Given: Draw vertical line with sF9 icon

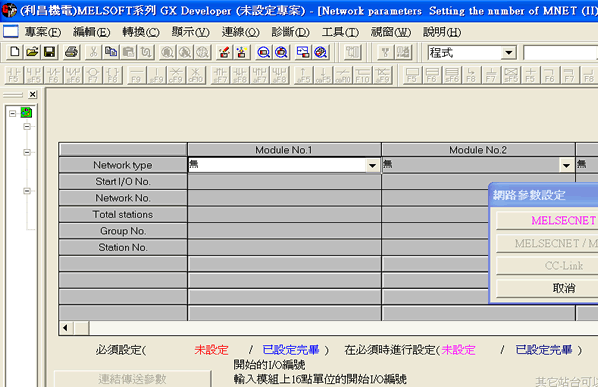Looking at the screenshot, I should (x=156, y=75).
